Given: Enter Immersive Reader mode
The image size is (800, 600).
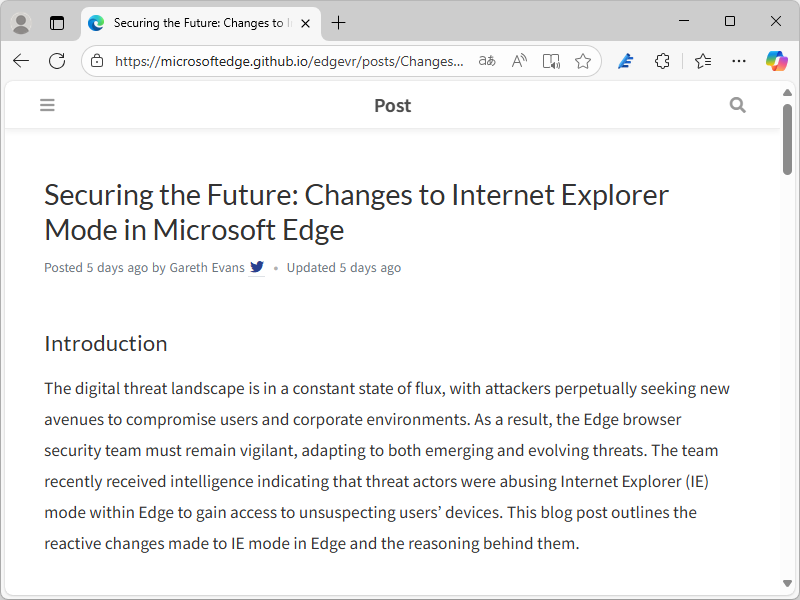Looking at the screenshot, I should click(551, 61).
